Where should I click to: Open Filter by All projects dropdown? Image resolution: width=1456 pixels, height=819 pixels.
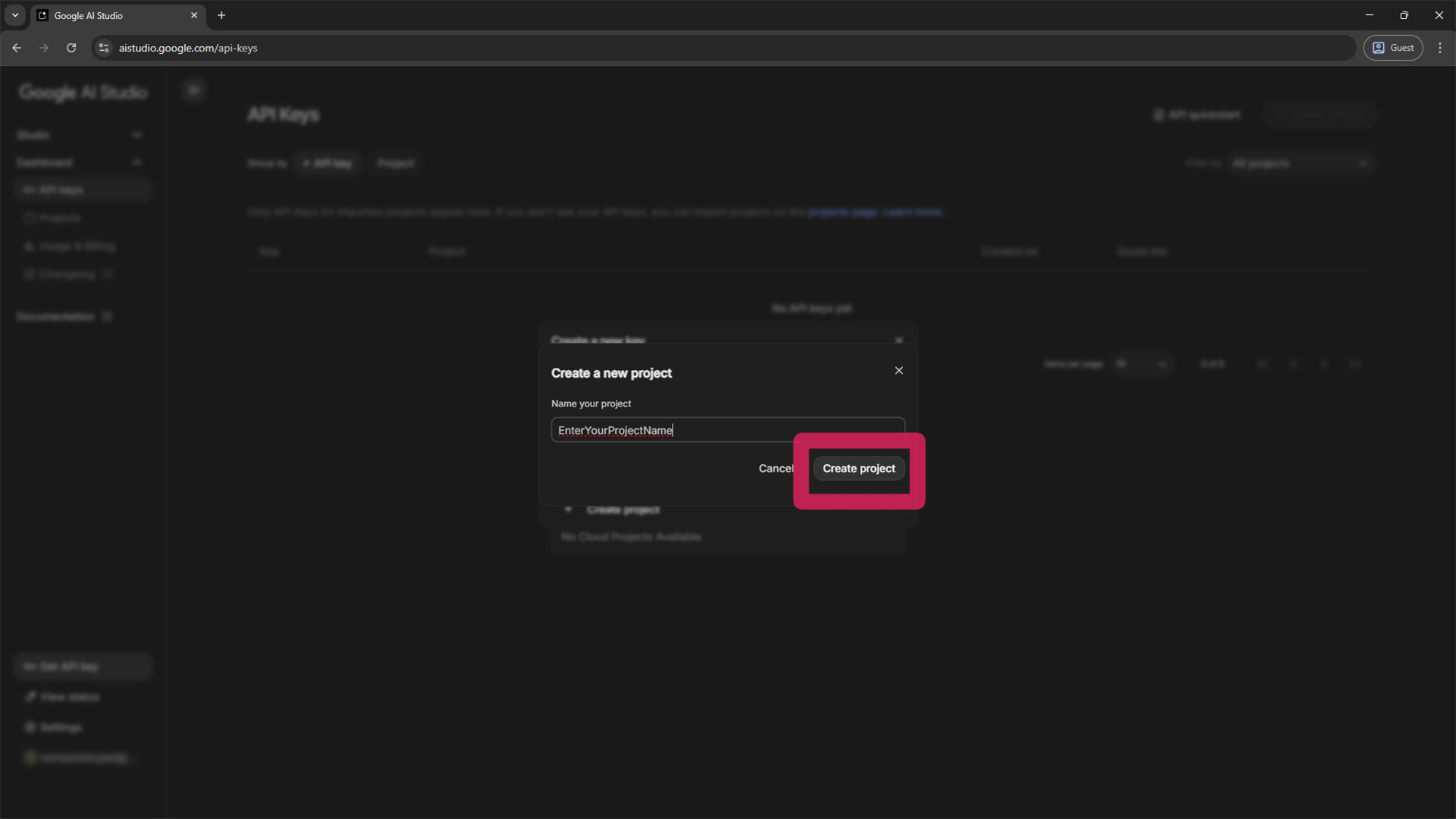(x=1300, y=164)
